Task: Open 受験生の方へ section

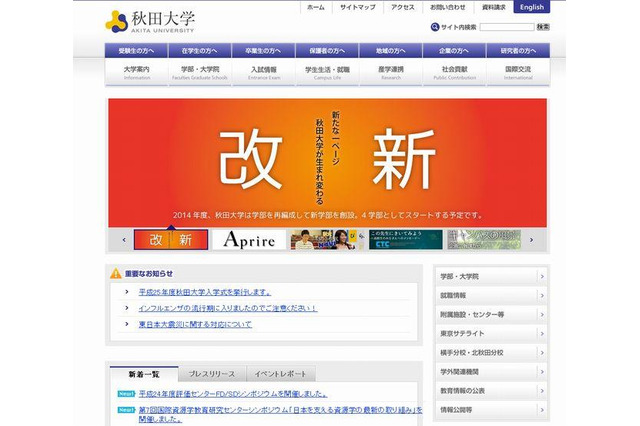Action: 136,51
